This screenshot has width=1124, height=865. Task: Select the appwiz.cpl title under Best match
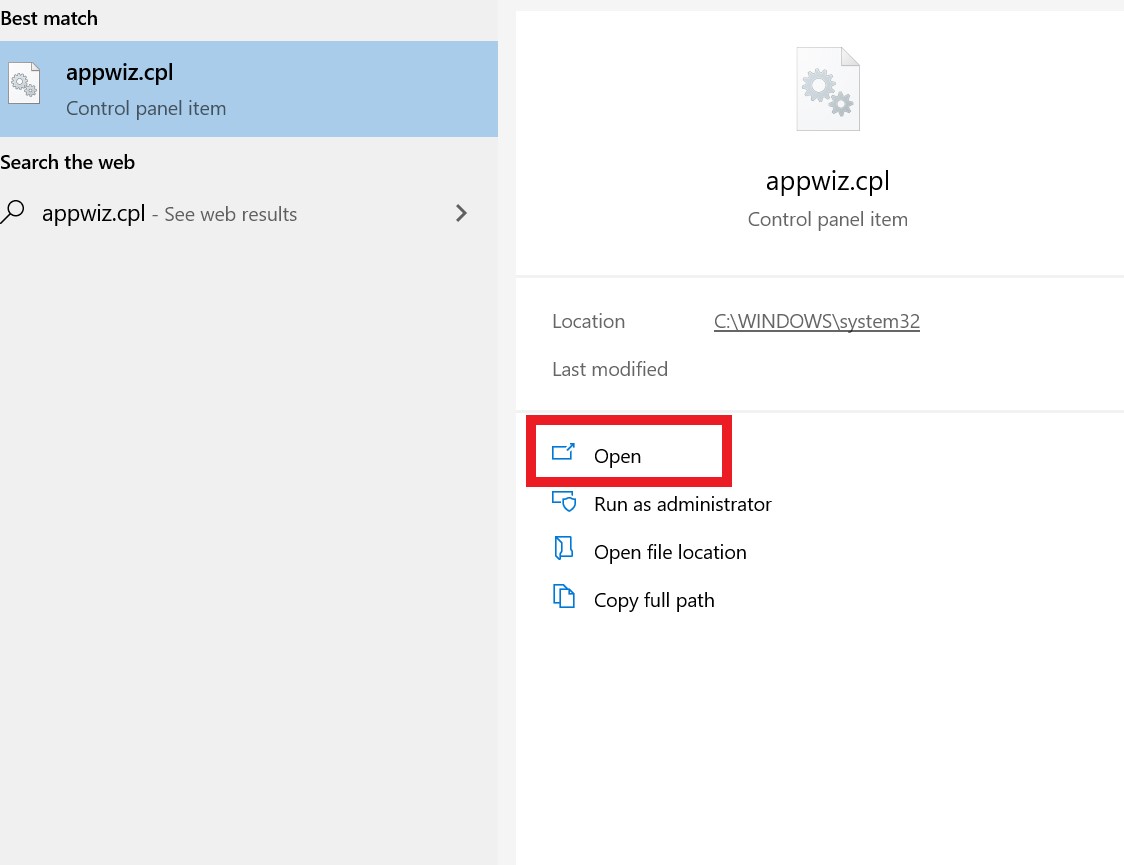coord(119,72)
